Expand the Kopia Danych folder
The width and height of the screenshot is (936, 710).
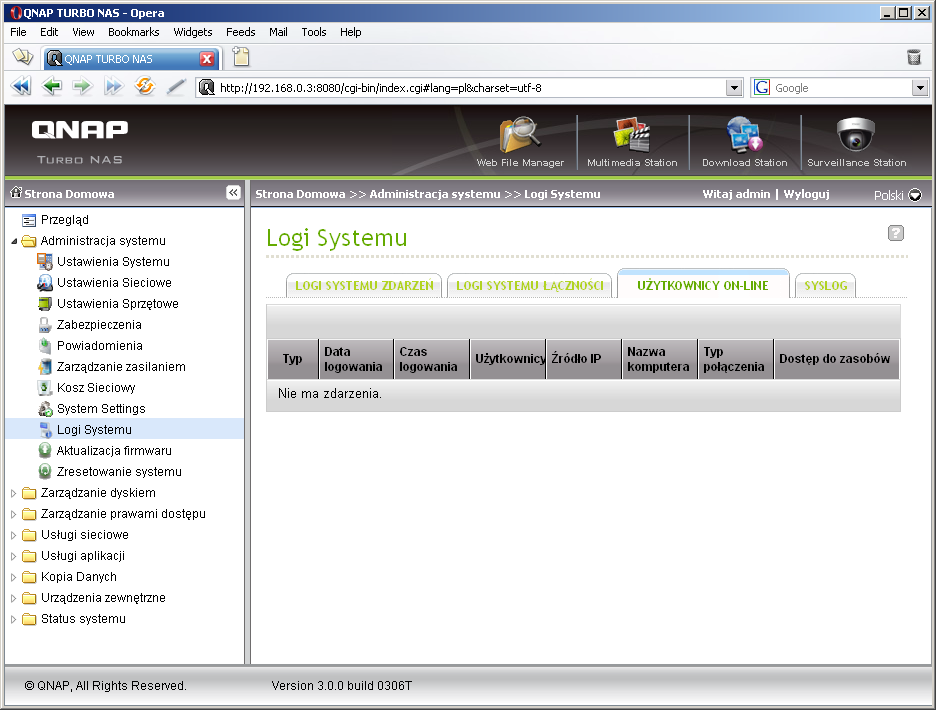14,577
